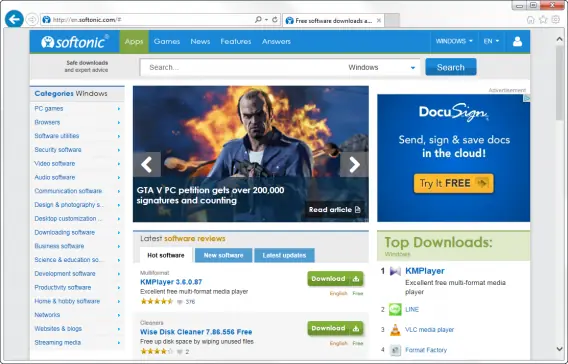This screenshot has width=568, height=364.
Task: Click the address bar search magnifier icon
Action: tap(258, 20)
